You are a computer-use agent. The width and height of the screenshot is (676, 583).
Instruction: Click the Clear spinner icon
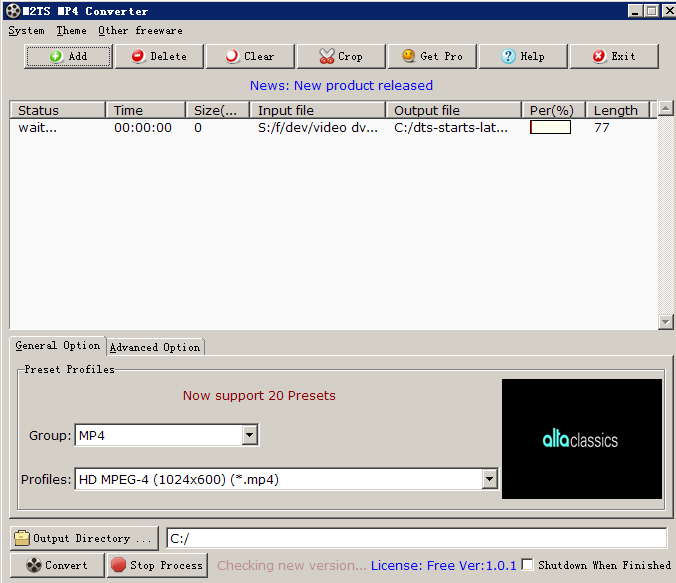click(x=232, y=56)
